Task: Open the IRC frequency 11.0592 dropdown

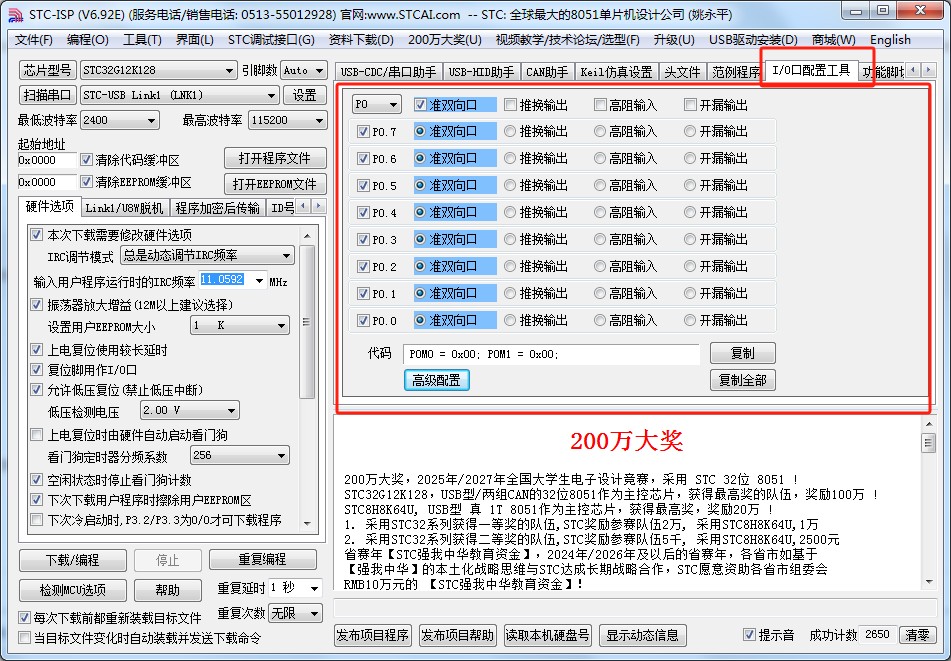Action: point(259,280)
